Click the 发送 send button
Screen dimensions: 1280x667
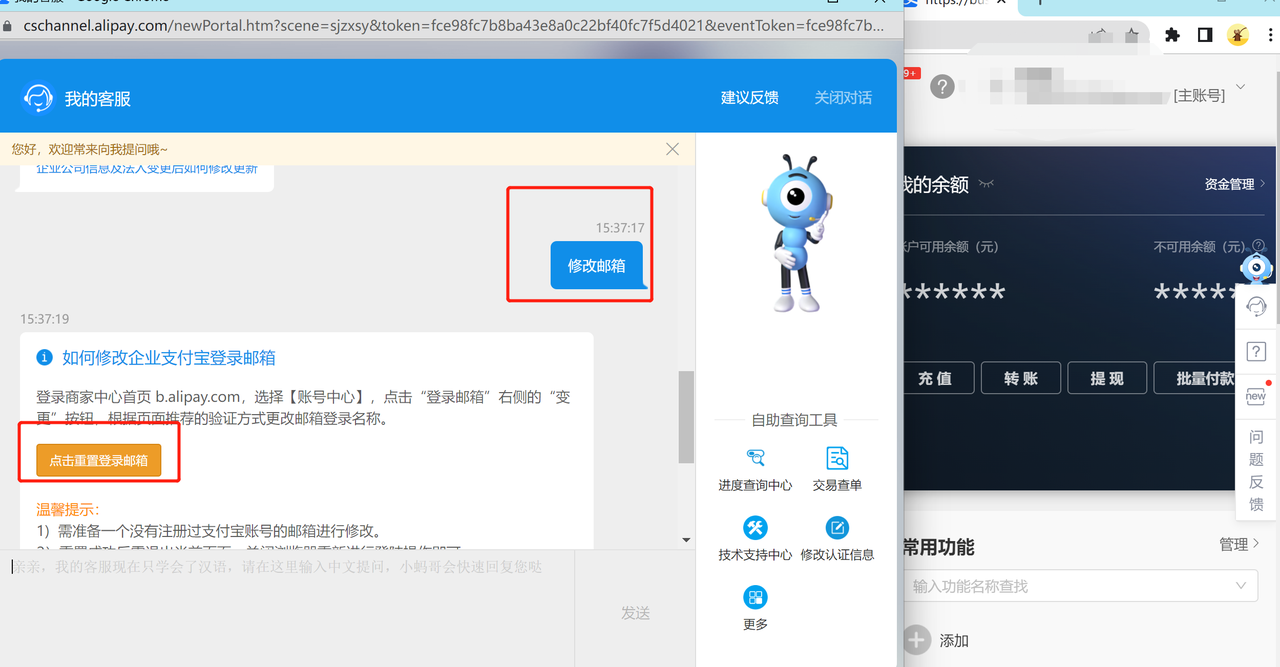[x=636, y=613]
